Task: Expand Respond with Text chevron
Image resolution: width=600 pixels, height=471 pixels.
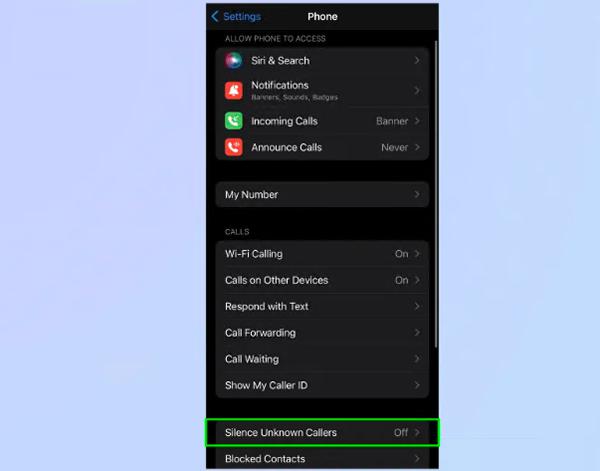Action: point(417,307)
